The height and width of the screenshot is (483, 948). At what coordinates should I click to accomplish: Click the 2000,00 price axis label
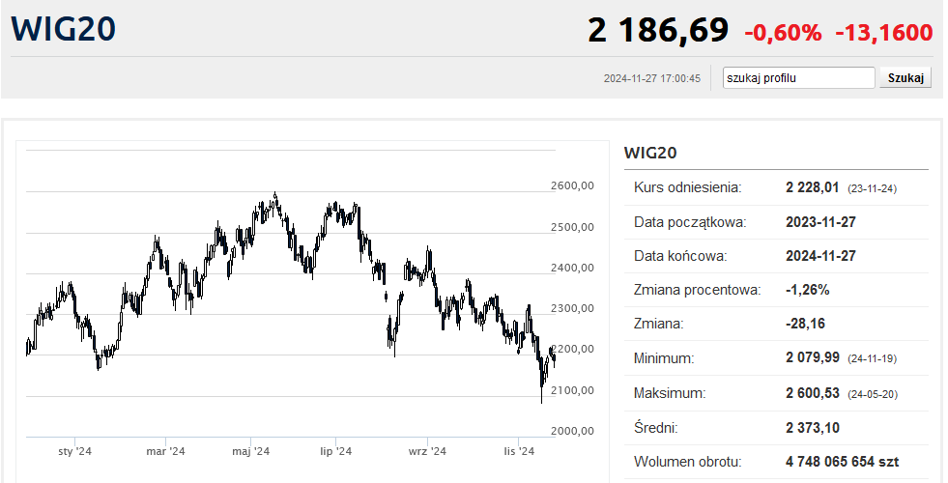coord(573,431)
